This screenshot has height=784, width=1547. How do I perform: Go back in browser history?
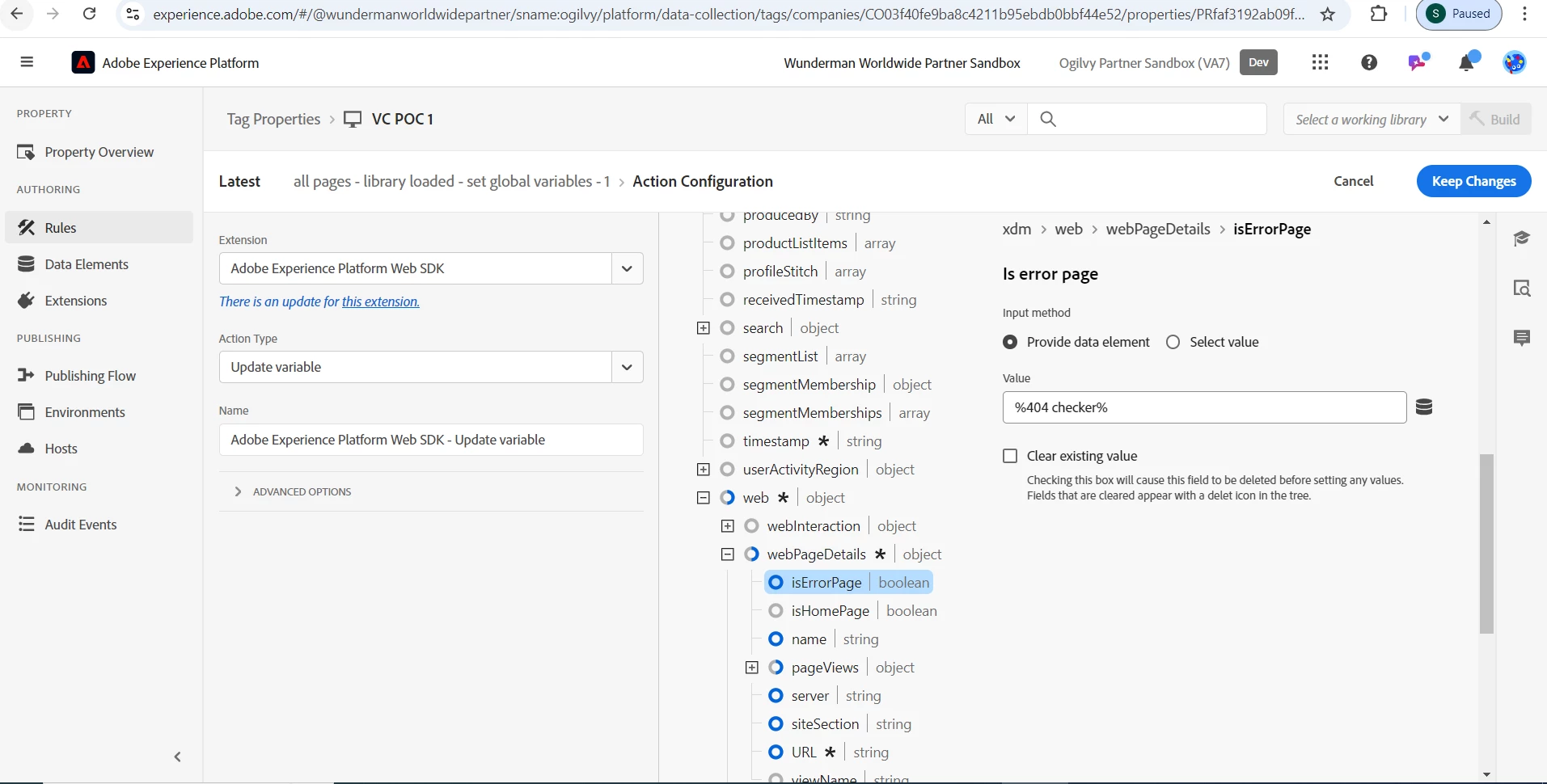coord(17,14)
